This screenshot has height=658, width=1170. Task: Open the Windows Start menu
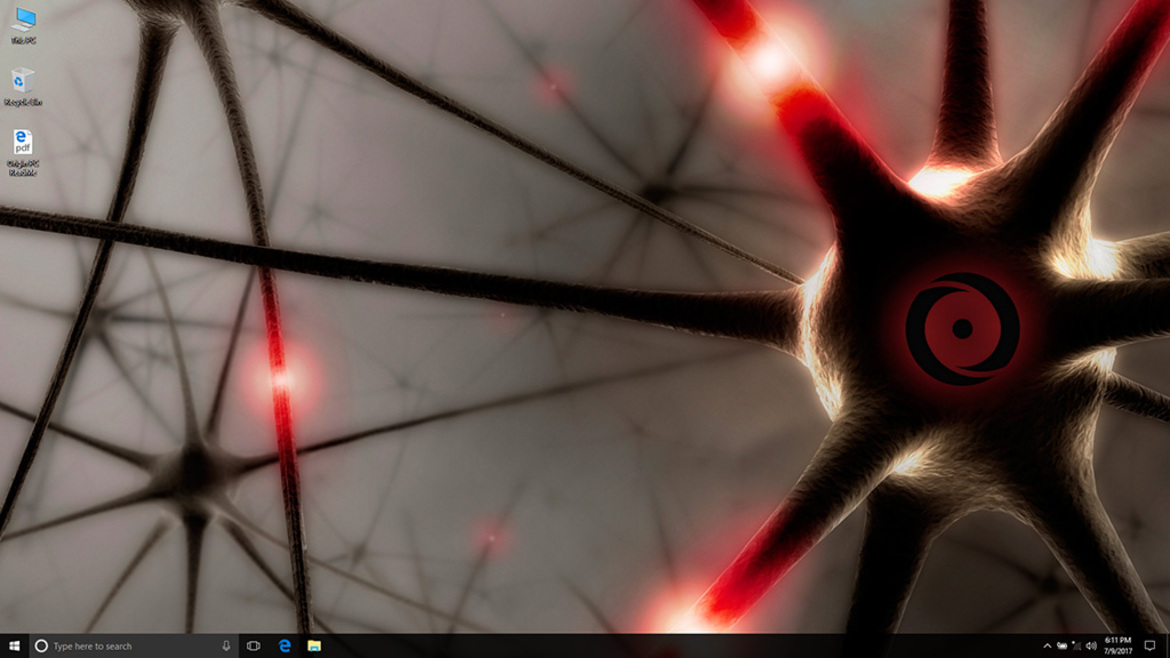(x=14, y=646)
